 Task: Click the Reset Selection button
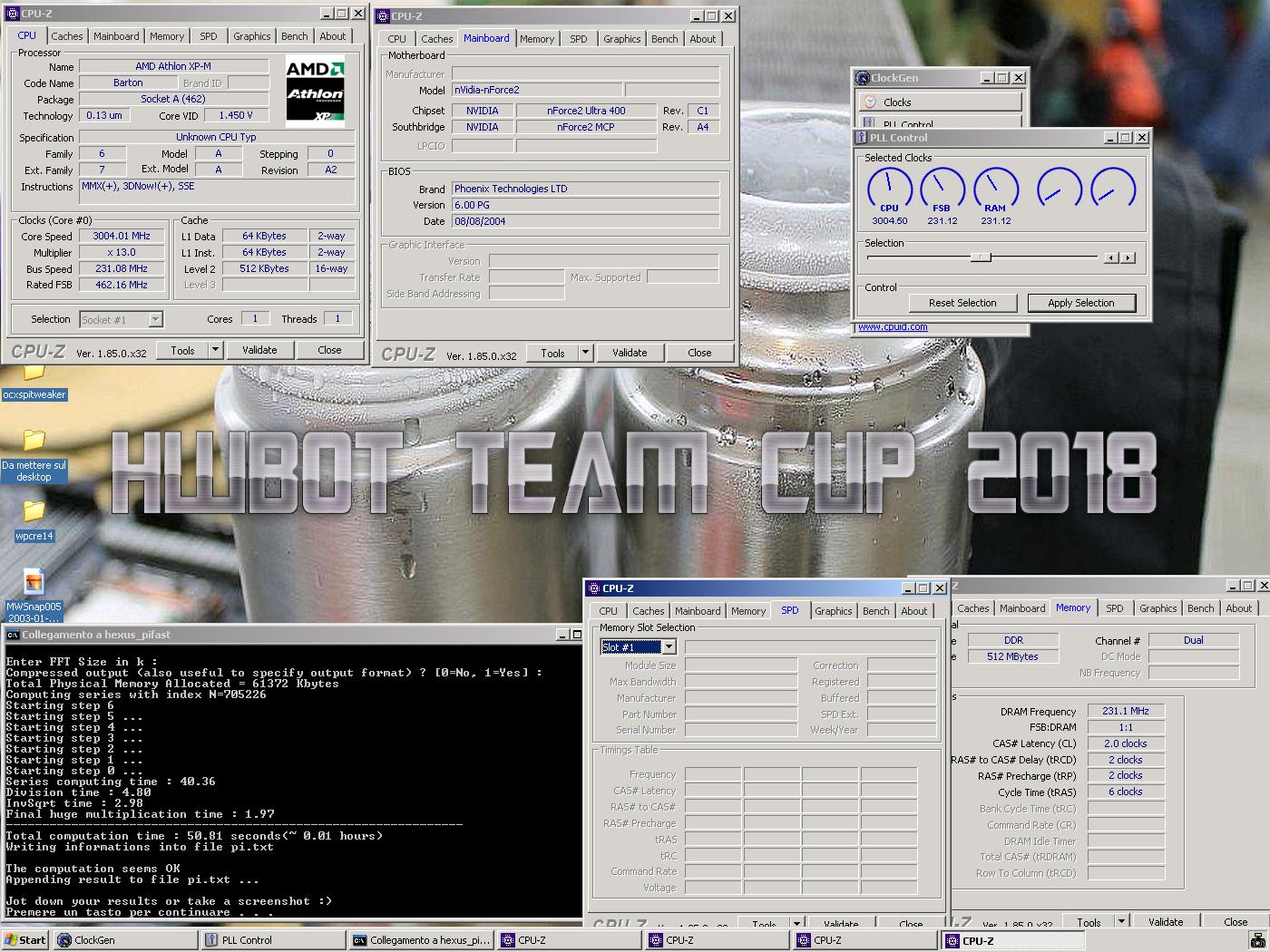962,303
